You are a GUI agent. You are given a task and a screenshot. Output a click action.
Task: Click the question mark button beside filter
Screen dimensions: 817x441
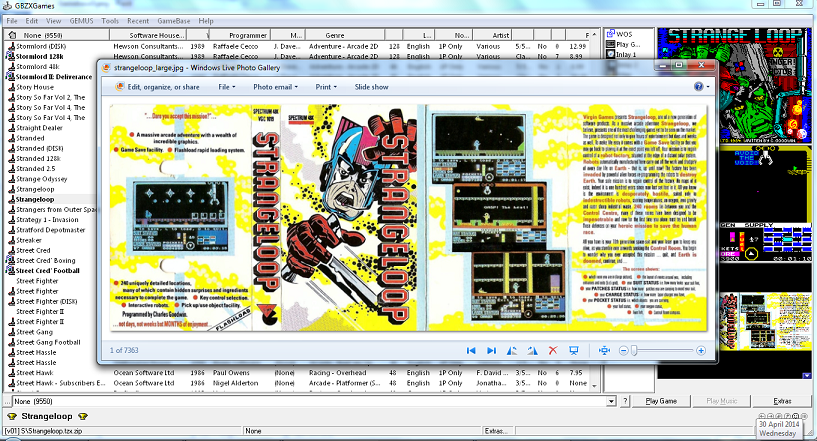coord(625,401)
